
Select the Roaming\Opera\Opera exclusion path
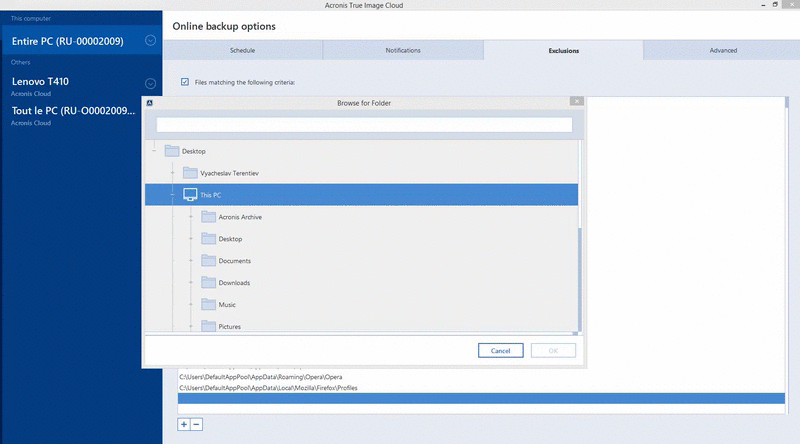[x=261, y=377]
